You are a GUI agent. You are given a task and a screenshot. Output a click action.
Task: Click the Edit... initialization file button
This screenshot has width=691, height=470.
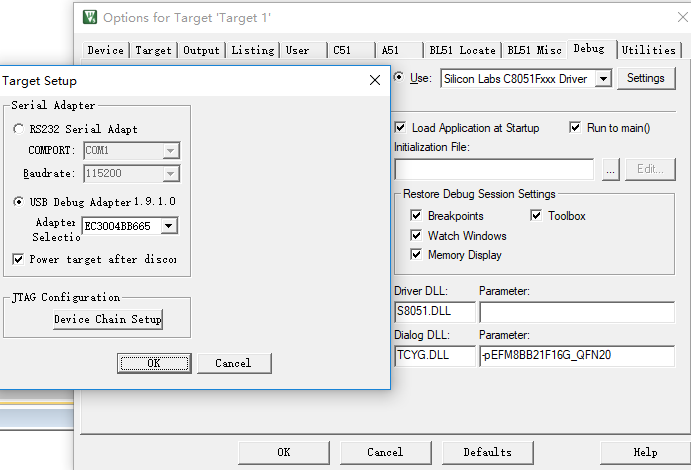(x=650, y=169)
